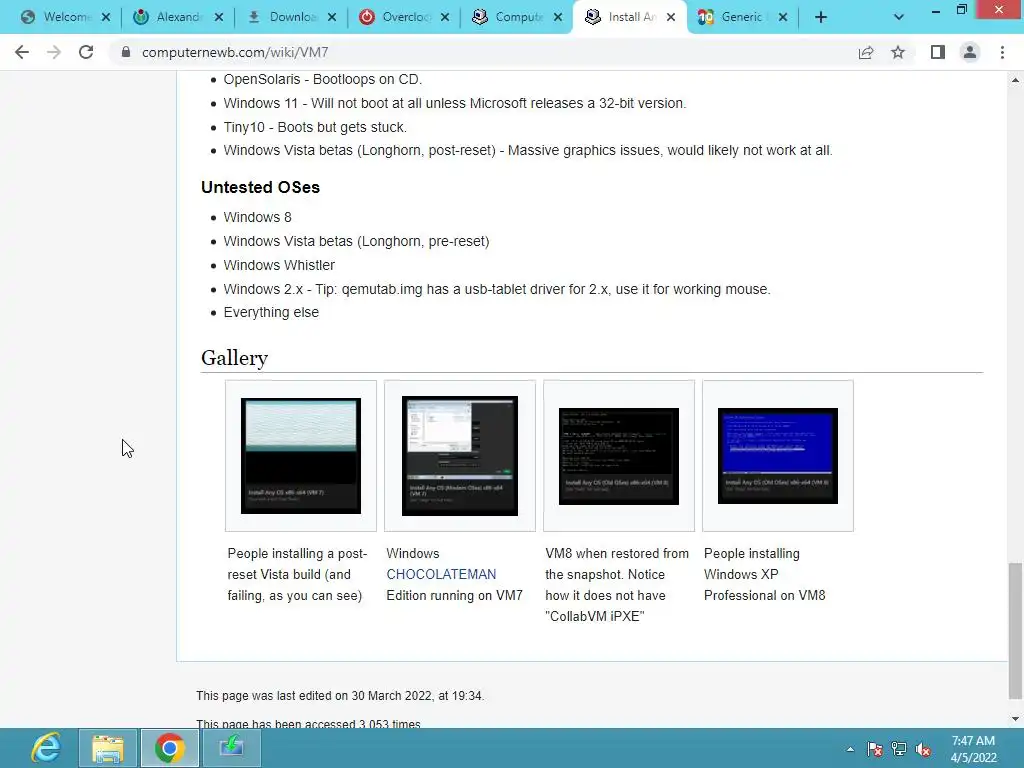Launch Internet Explorer from the taskbar
Image resolution: width=1024 pixels, height=768 pixels.
[46, 748]
